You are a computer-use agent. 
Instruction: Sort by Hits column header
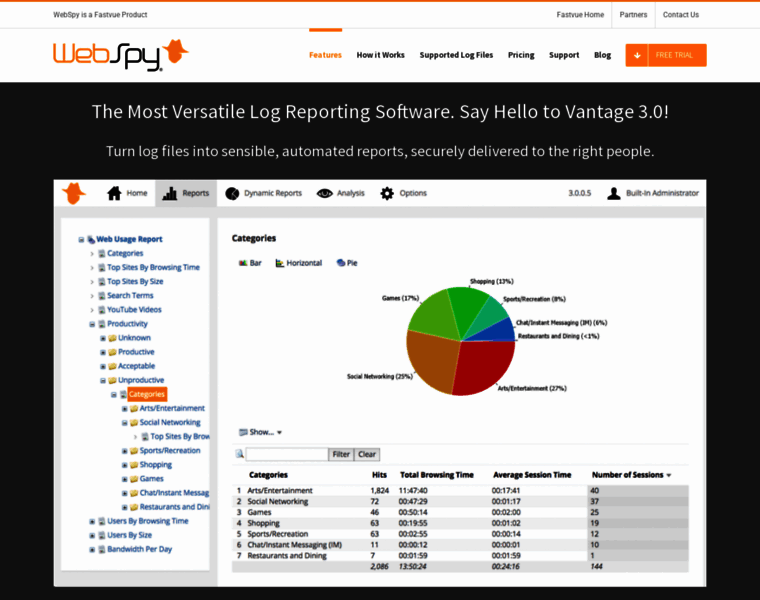(380, 475)
